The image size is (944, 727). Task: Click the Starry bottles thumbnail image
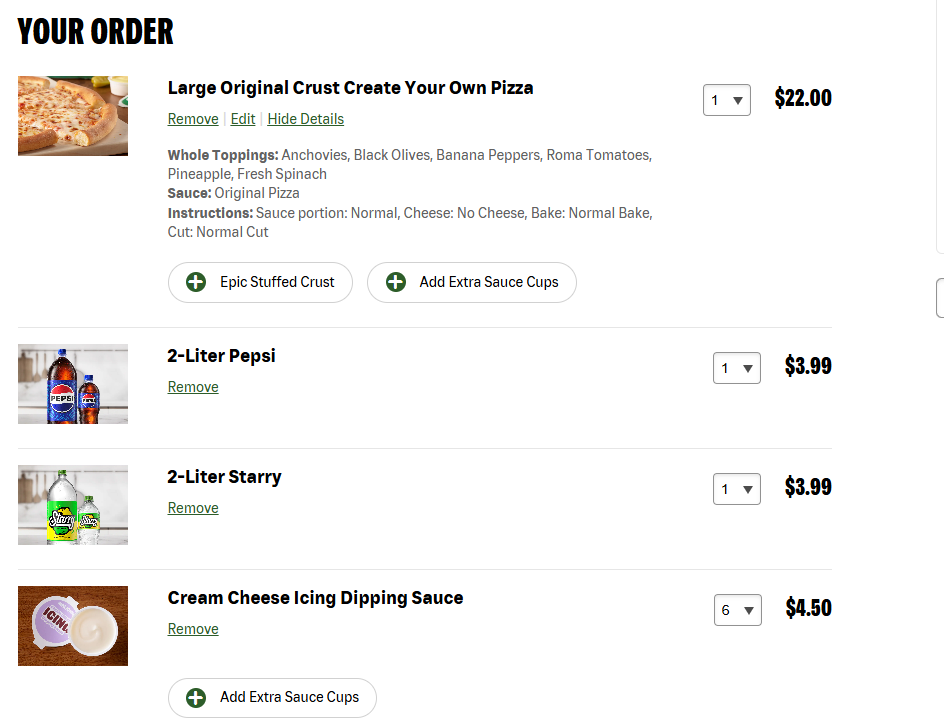pos(73,505)
